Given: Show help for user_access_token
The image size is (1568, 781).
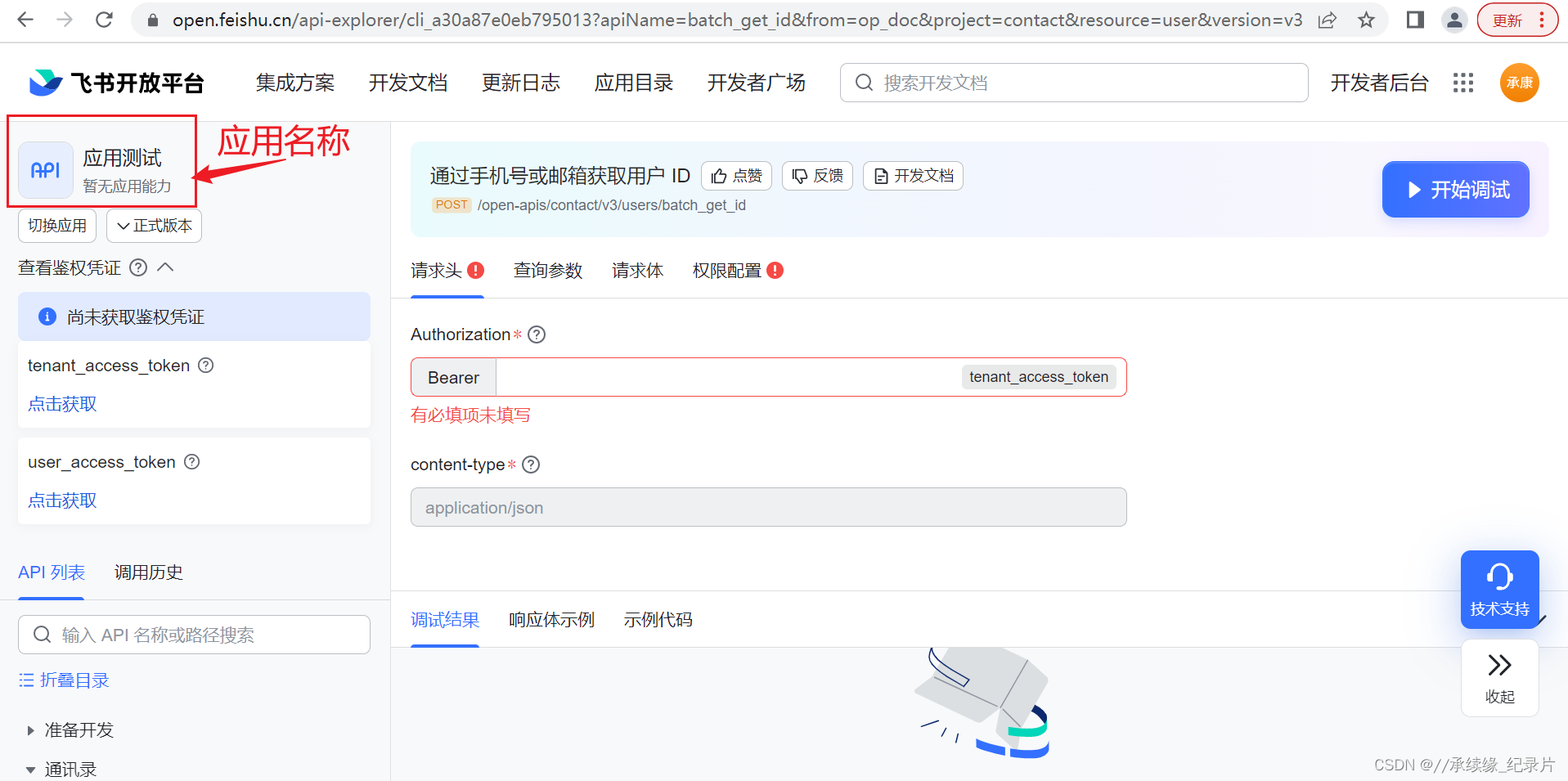Looking at the screenshot, I should point(192,462).
